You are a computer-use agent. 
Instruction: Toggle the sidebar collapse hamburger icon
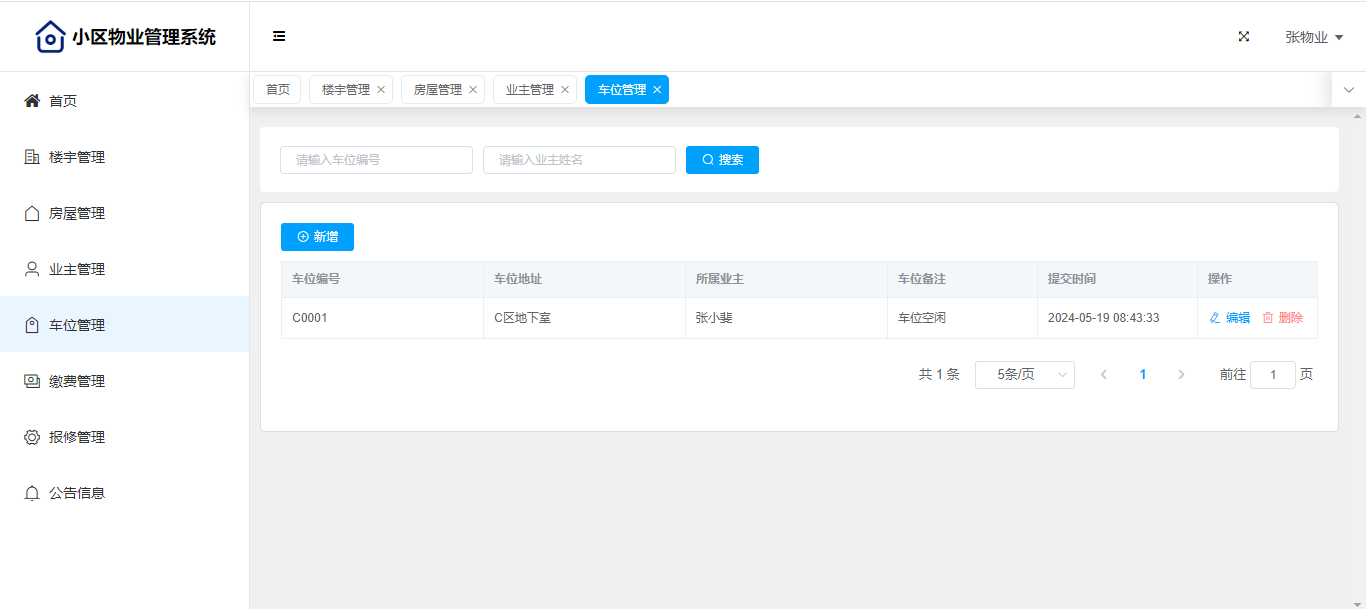pyautogui.click(x=279, y=37)
